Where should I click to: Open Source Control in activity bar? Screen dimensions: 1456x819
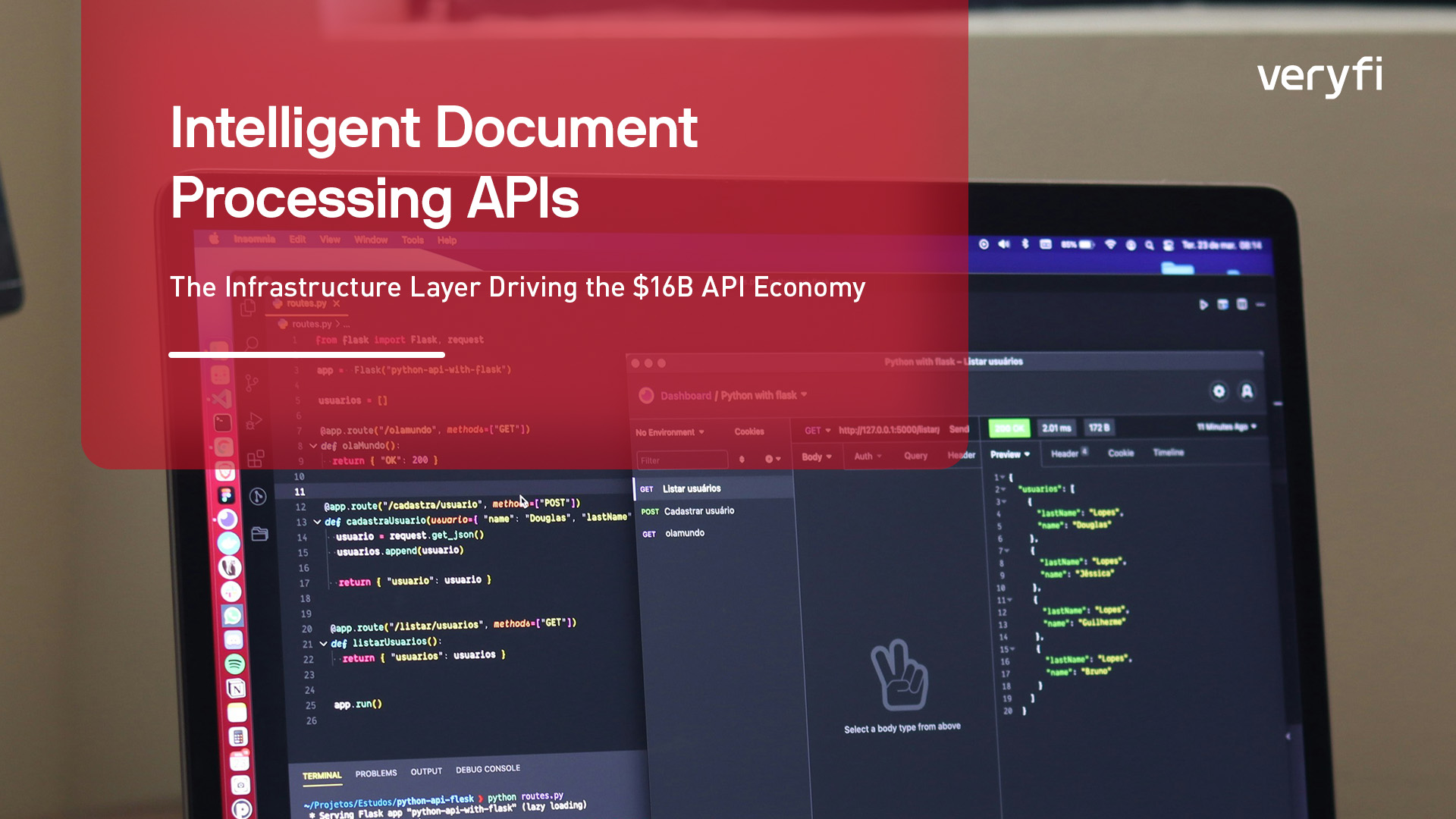click(252, 383)
